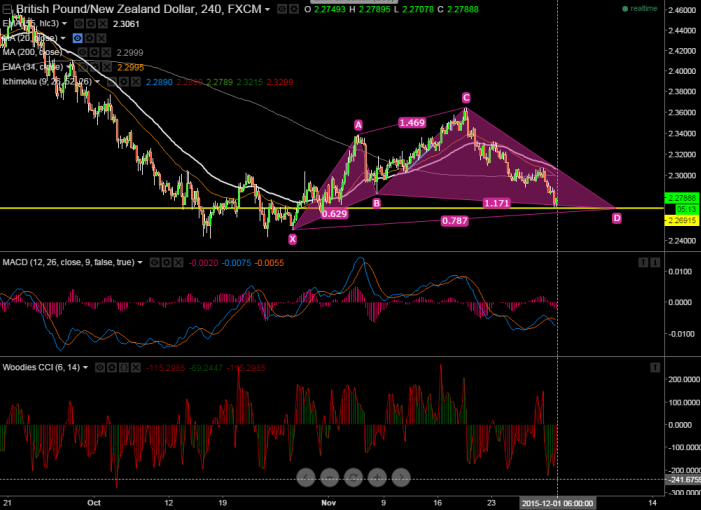Collapse the main chart legend toggle icon

point(8,8)
